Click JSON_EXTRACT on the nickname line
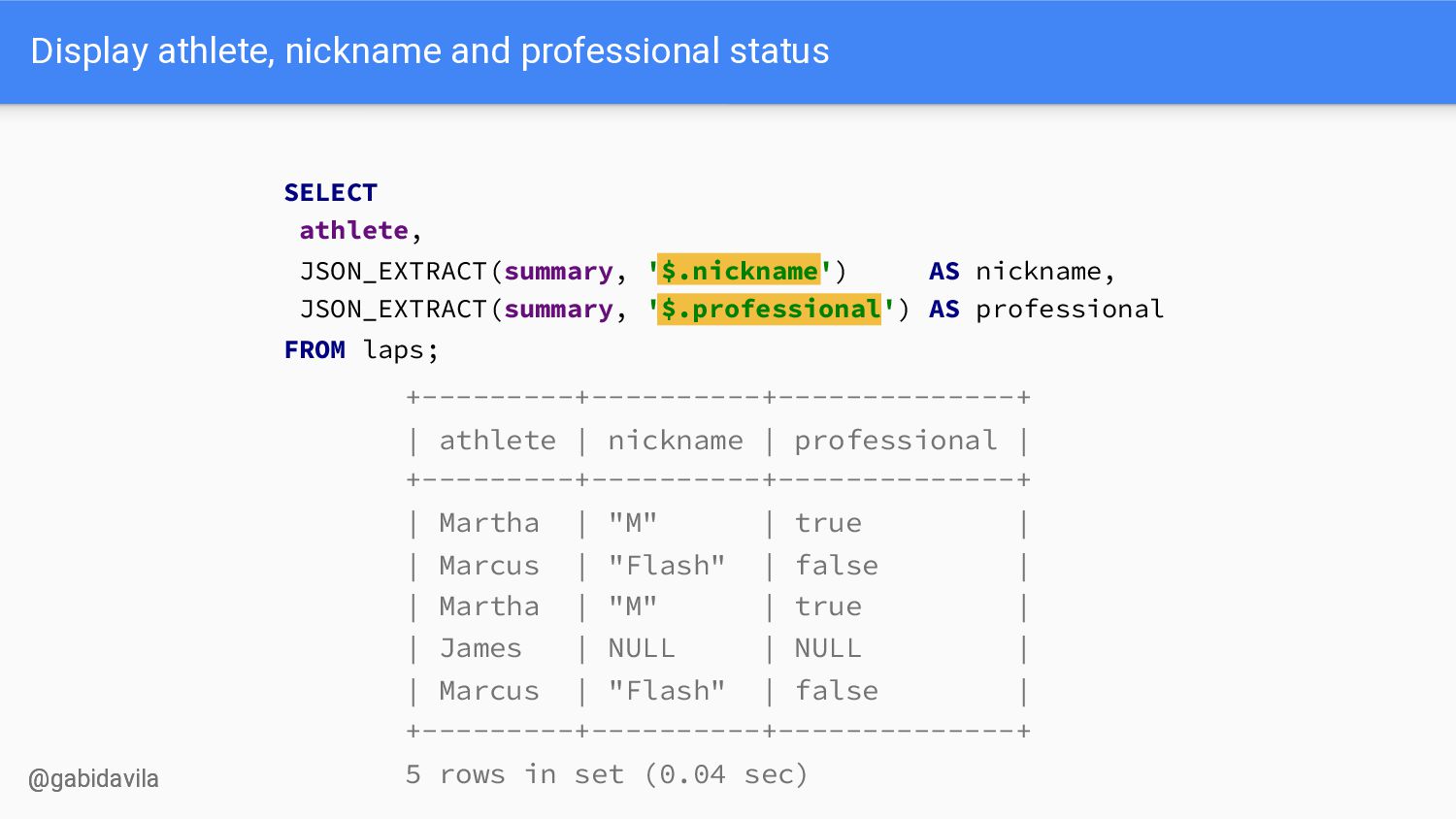The height and width of the screenshot is (819, 1456). [x=393, y=272]
